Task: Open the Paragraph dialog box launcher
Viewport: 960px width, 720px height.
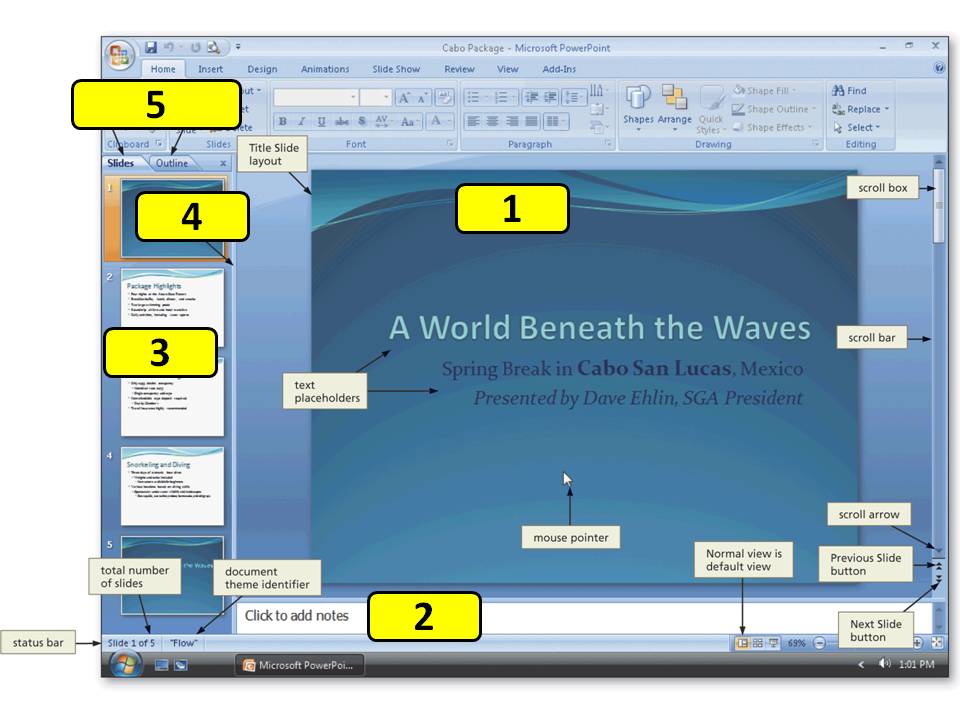Action: pos(608,143)
